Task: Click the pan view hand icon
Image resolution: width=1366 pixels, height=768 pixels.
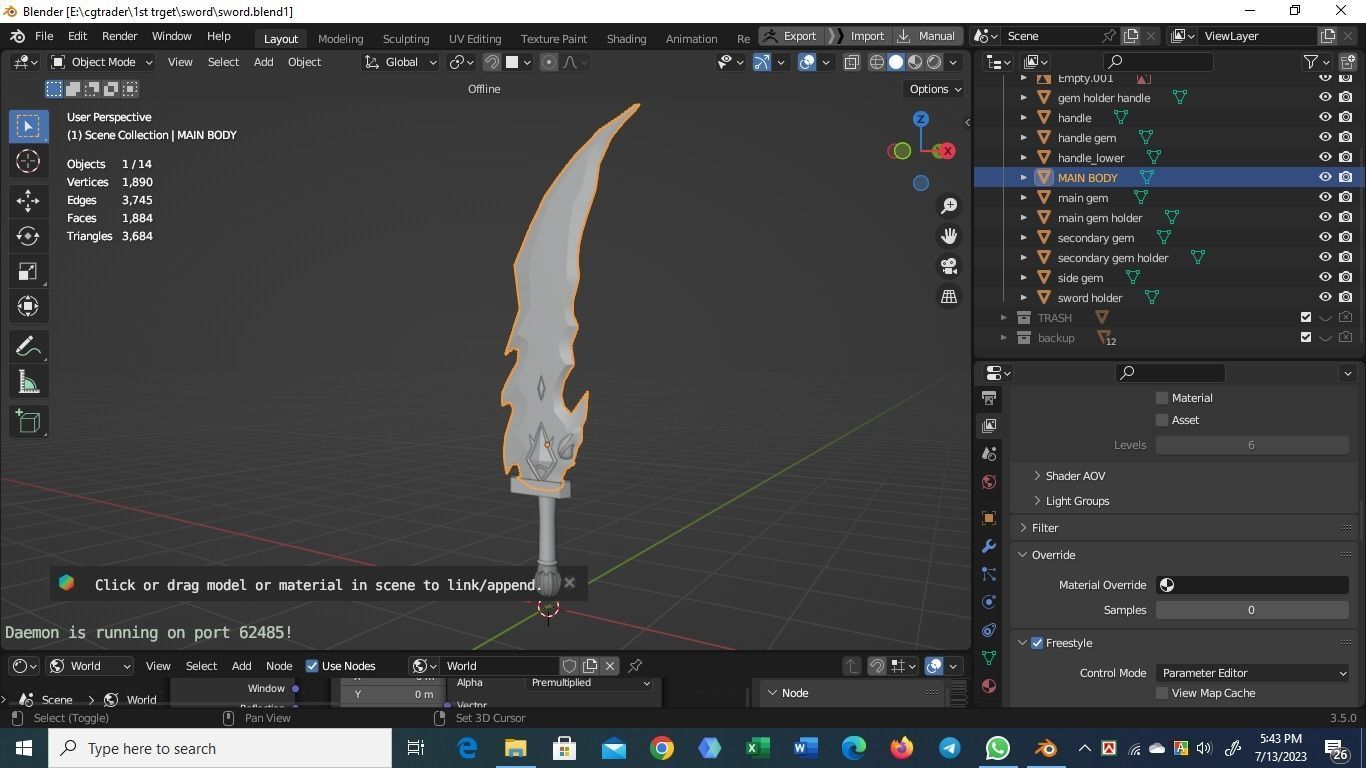Action: [x=948, y=236]
